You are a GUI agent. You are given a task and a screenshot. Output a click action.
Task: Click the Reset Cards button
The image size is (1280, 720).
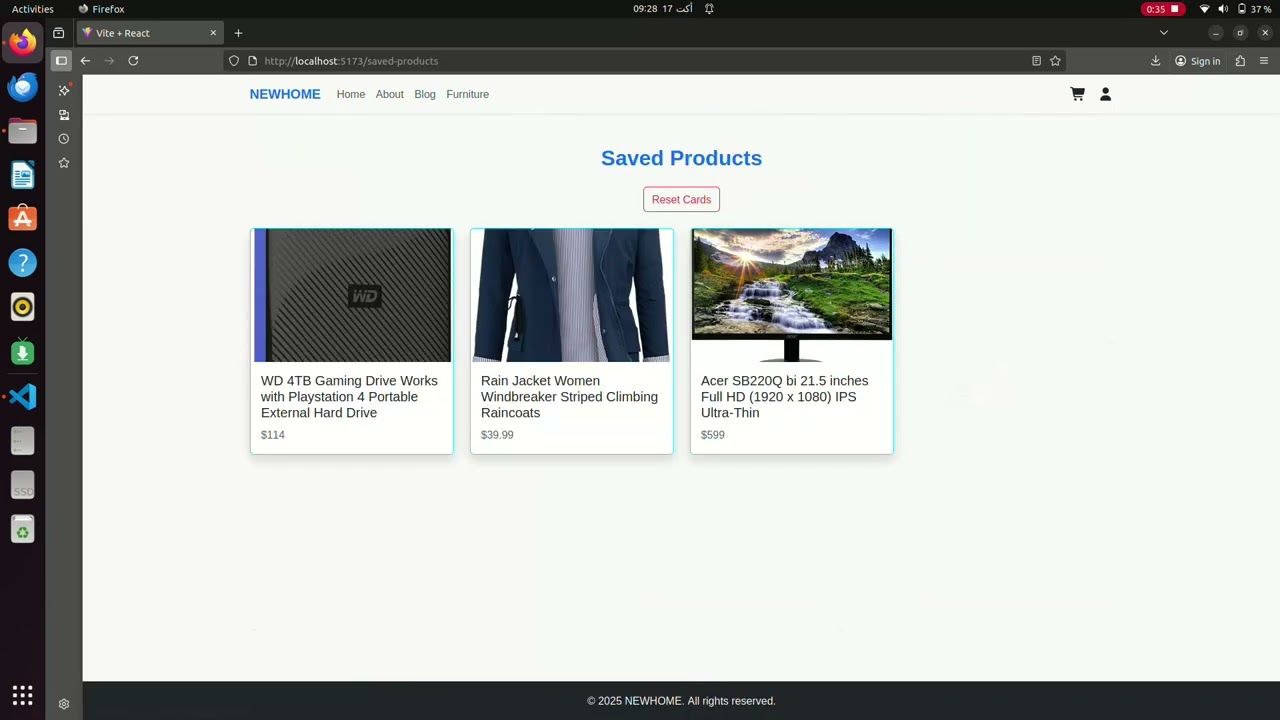tap(681, 199)
